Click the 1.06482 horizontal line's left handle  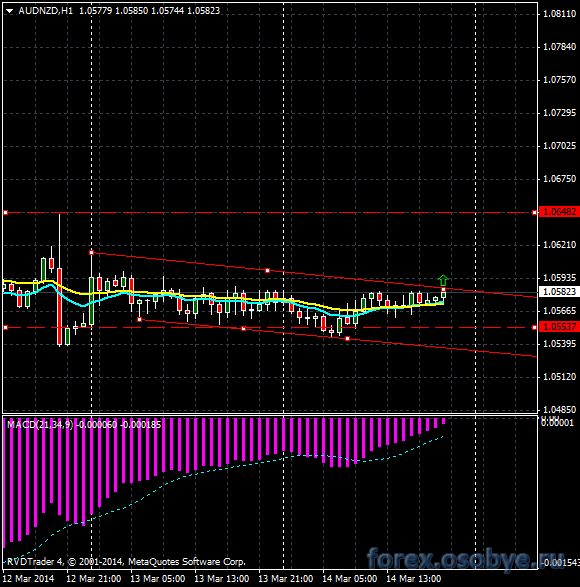[x=5, y=213]
